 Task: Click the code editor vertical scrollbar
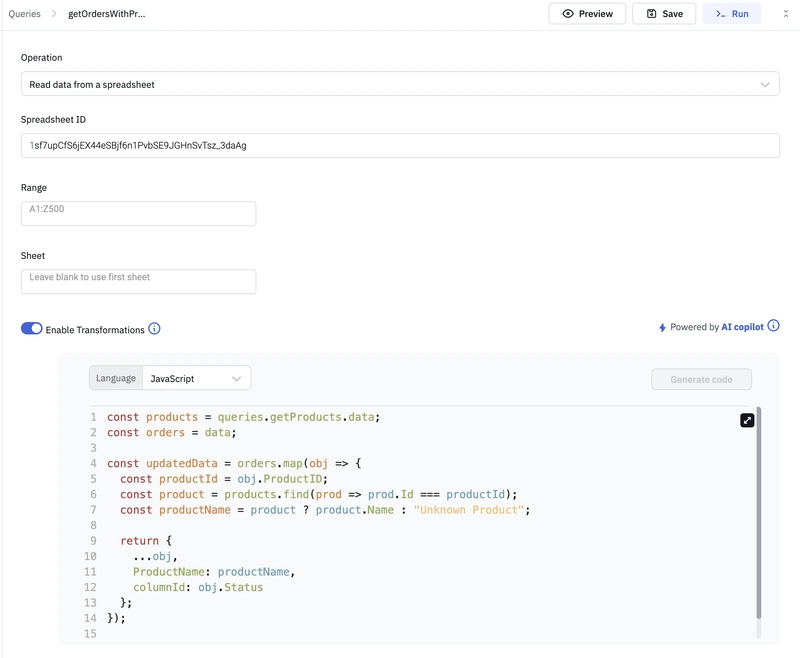pyautogui.click(x=759, y=513)
